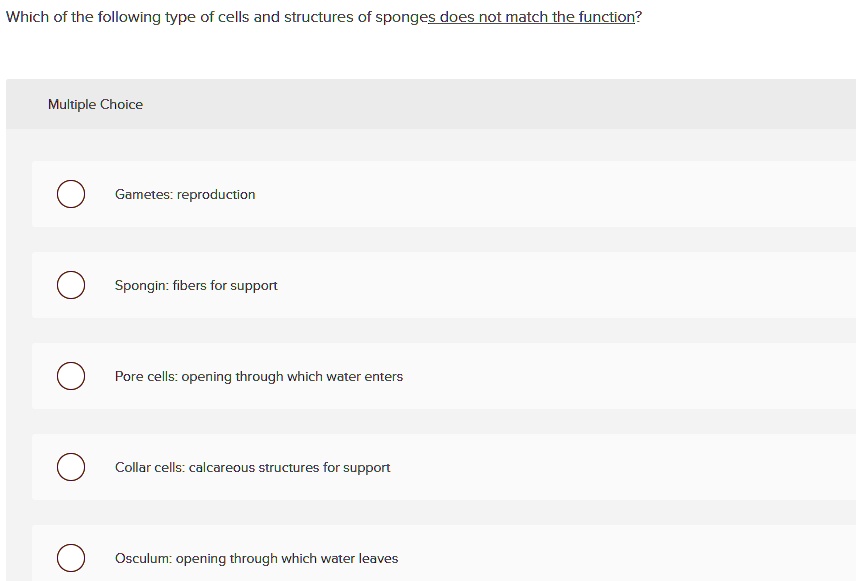Select the Gametes: reproduction radio button
The height and width of the screenshot is (581, 856).
pyautogui.click(x=70, y=194)
